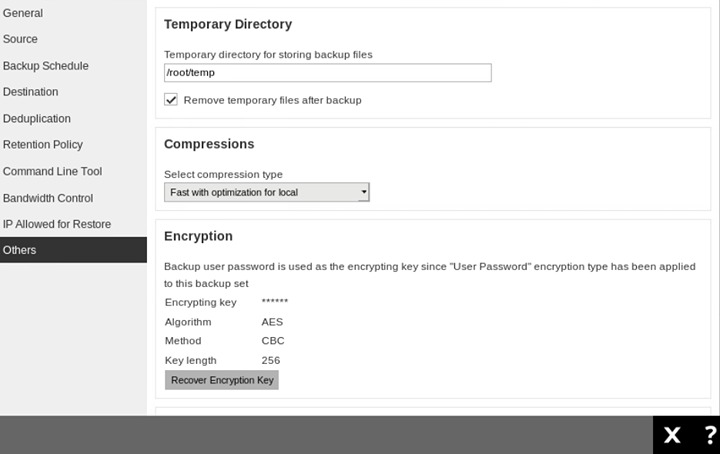Click the Others sidebar item
Viewport: 720px width, 454px height.
click(20, 250)
